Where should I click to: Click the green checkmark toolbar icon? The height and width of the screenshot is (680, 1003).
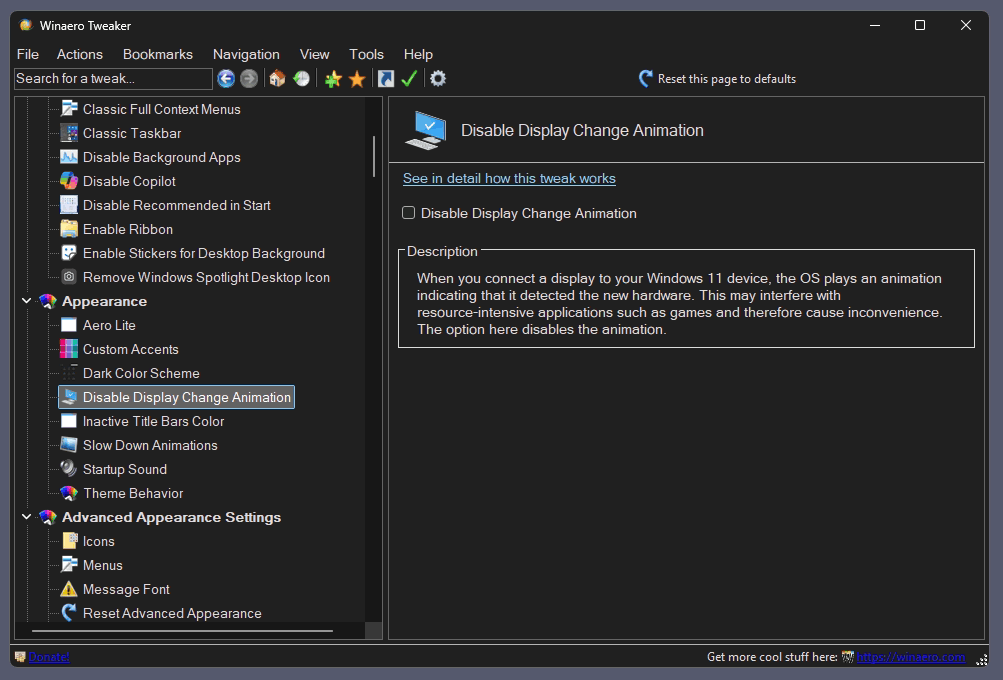[409, 78]
